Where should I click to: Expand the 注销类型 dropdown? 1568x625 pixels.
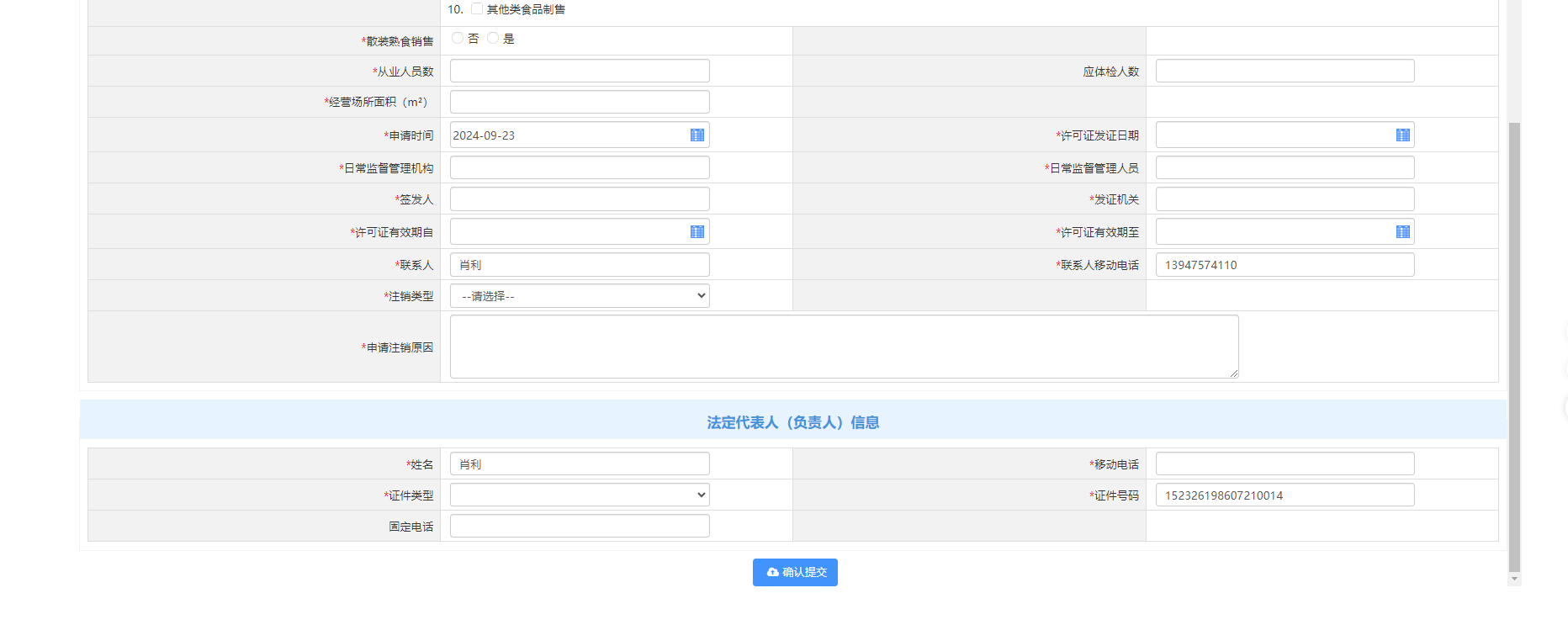pyautogui.click(x=580, y=296)
